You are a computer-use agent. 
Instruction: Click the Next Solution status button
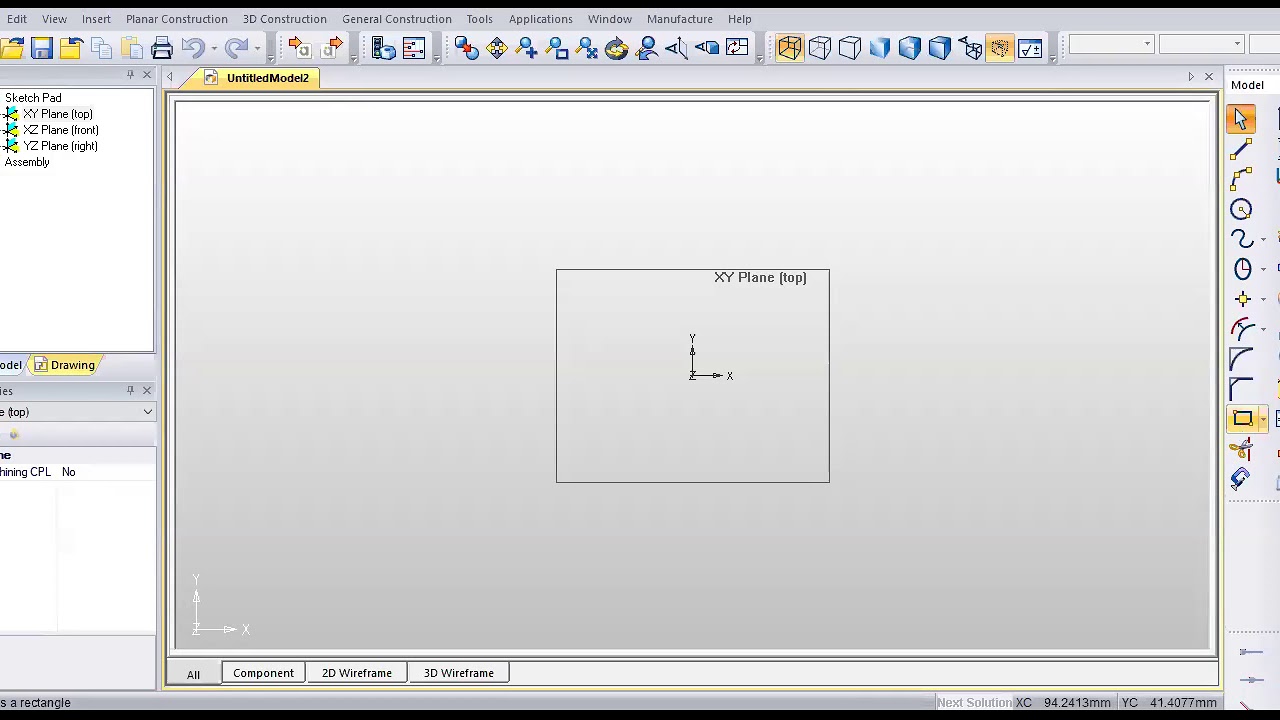[x=974, y=703]
